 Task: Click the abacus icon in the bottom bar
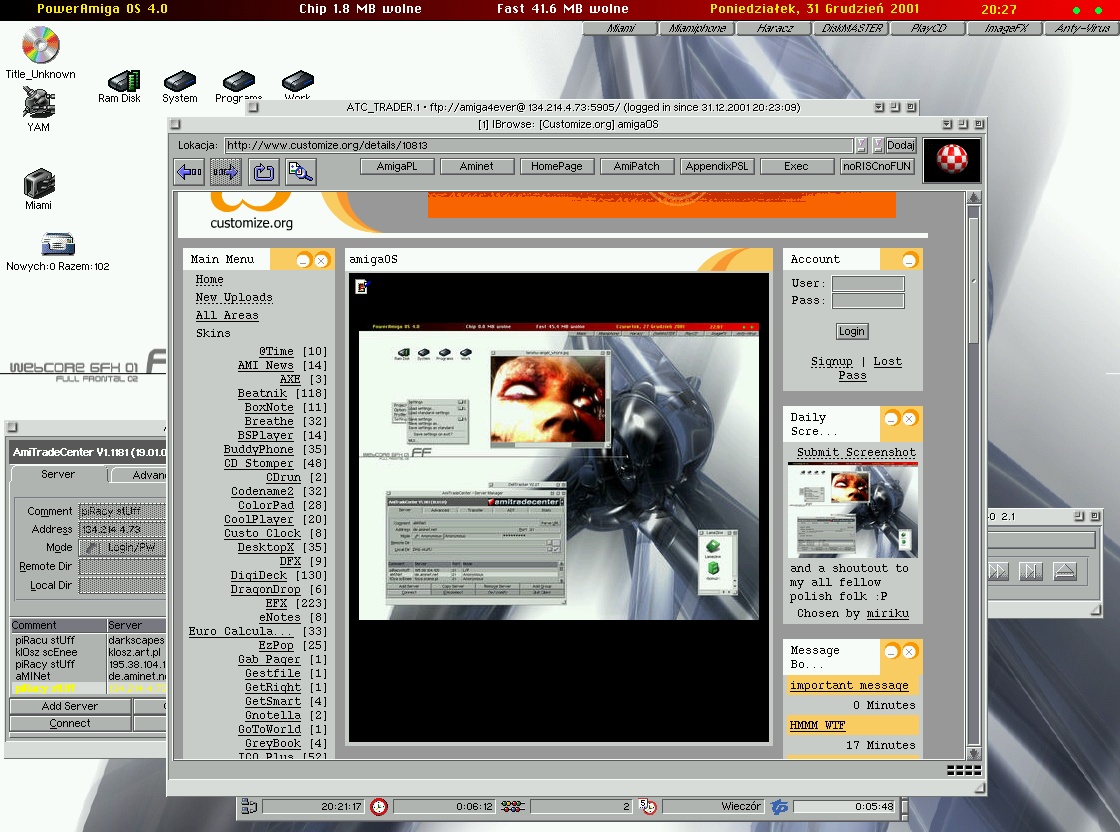tap(512, 807)
